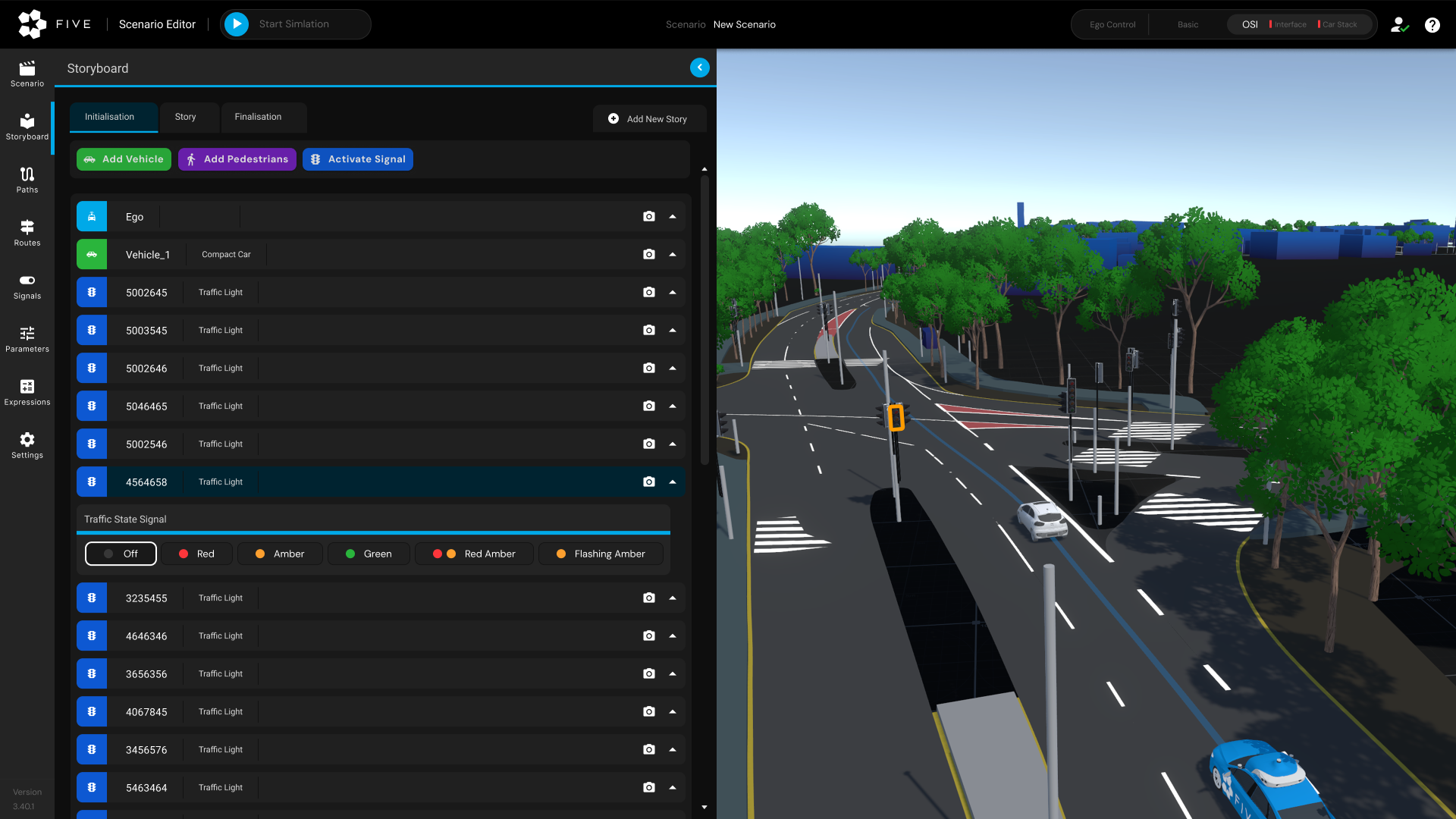Expand the Vehicle_1 row
This screenshot has height=819, width=1456.
pos(673,254)
